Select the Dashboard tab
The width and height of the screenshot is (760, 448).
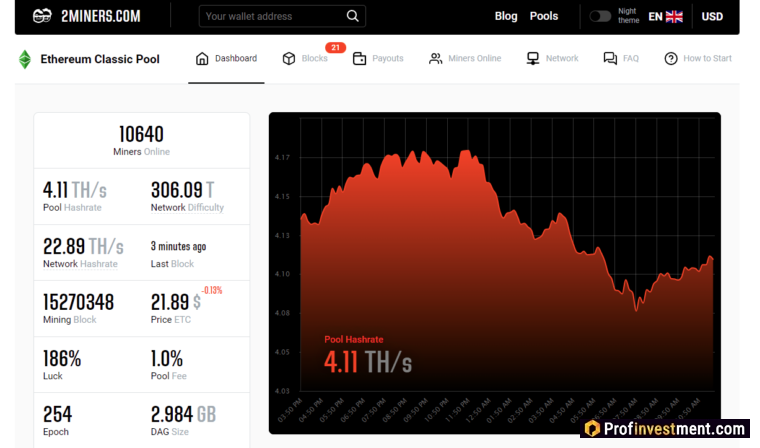pyautogui.click(x=226, y=59)
